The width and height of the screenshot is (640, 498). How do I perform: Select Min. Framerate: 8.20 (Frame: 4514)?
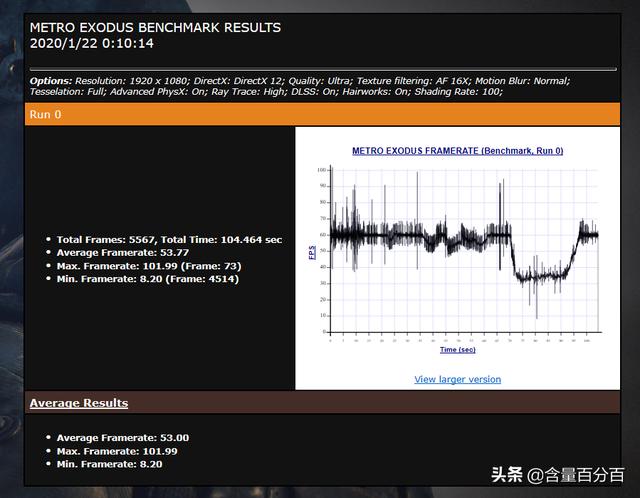[148, 279]
